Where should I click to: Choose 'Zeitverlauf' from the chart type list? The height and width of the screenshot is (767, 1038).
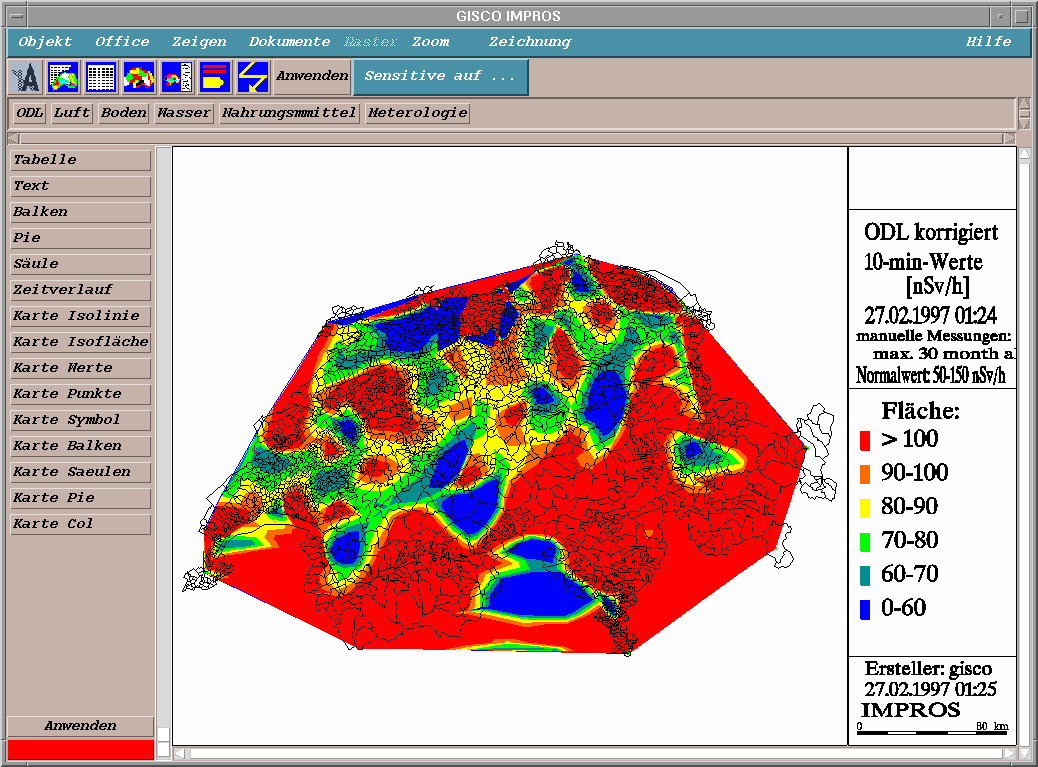(x=80, y=290)
